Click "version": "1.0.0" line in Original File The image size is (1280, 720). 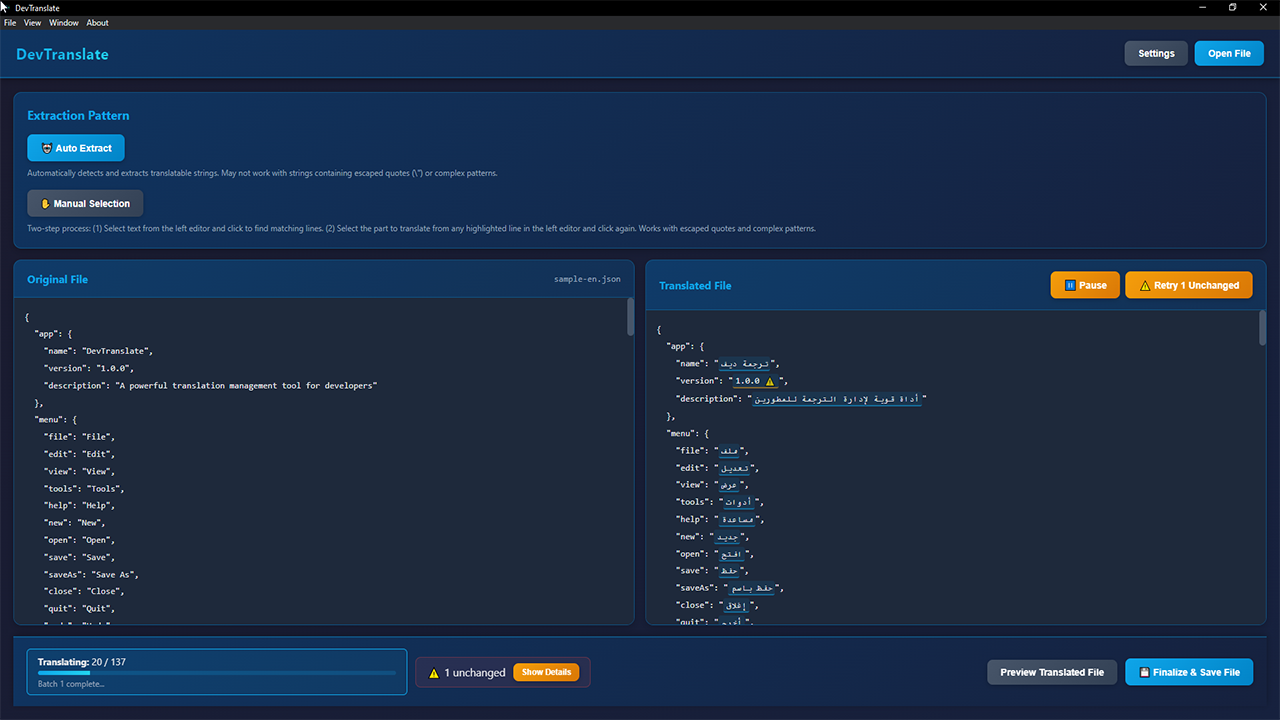point(89,368)
